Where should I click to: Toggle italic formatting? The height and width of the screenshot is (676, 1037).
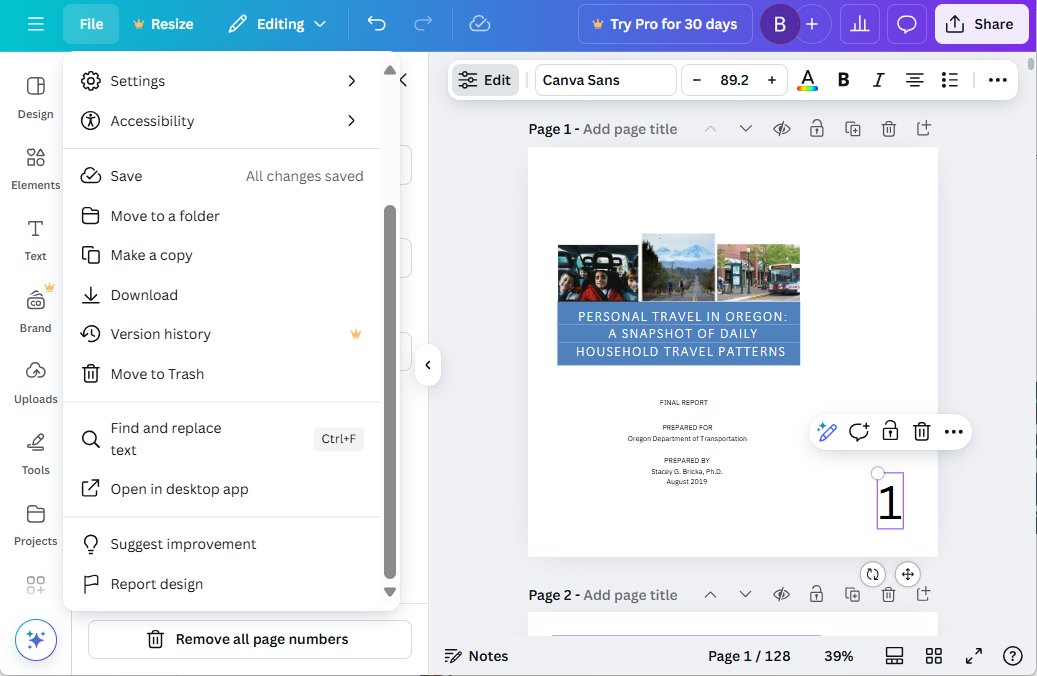(878, 79)
